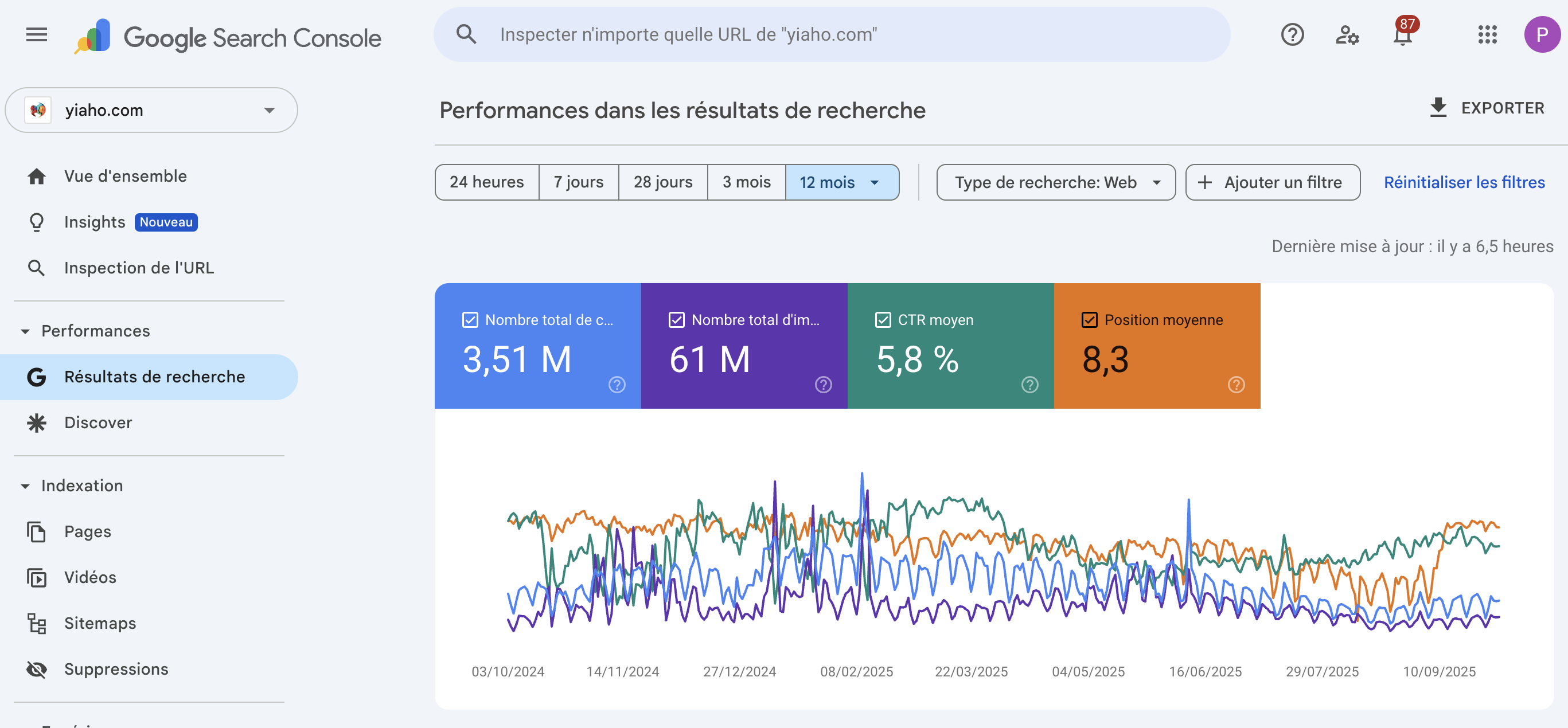
Task: Expand the Type de recherche: Web dropdown
Action: tap(1055, 182)
